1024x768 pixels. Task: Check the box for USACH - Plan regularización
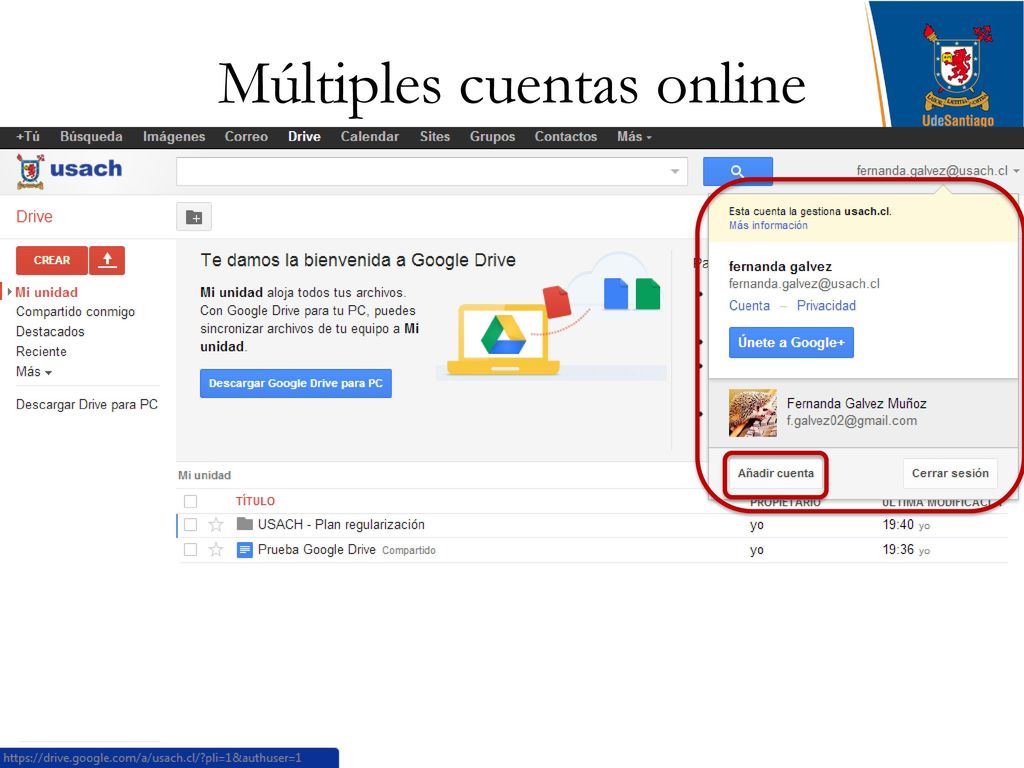(x=191, y=524)
